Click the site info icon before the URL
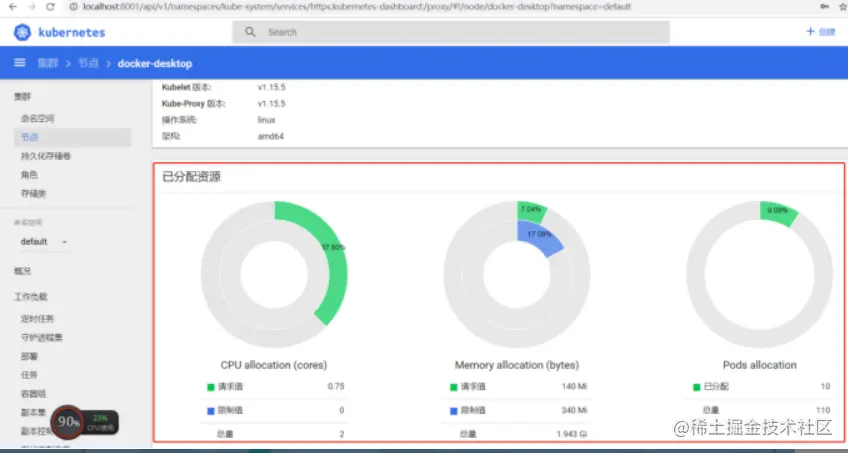Image resolution: width=848 pixels, height=453 pixels. pyautogui.click(x=74, y=6)
